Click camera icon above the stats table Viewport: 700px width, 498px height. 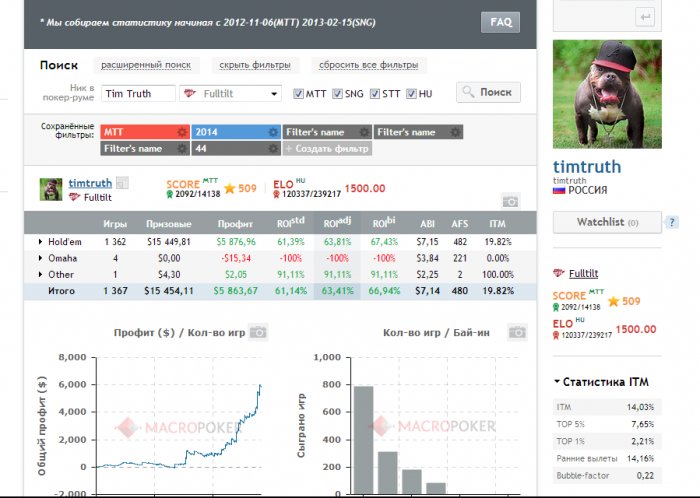[x=510, y=202]
